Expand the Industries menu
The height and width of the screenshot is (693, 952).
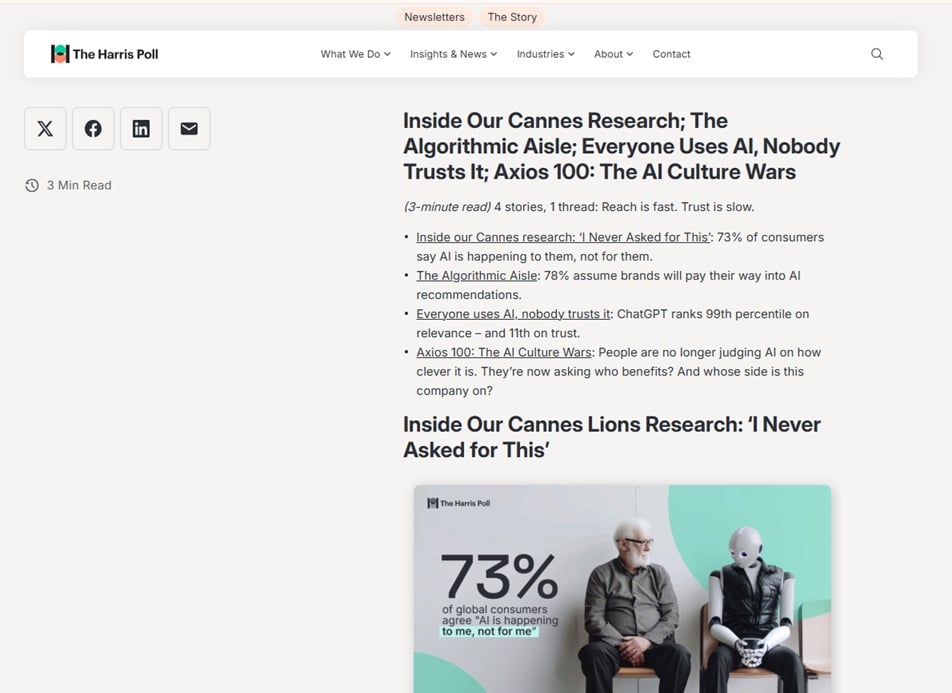[x=545, y=54]
